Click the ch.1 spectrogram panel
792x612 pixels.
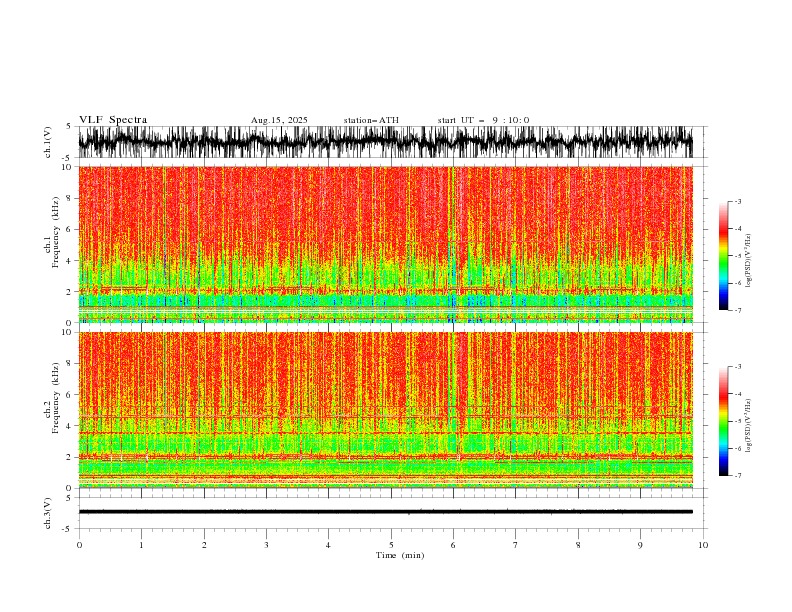pos(385,244)
